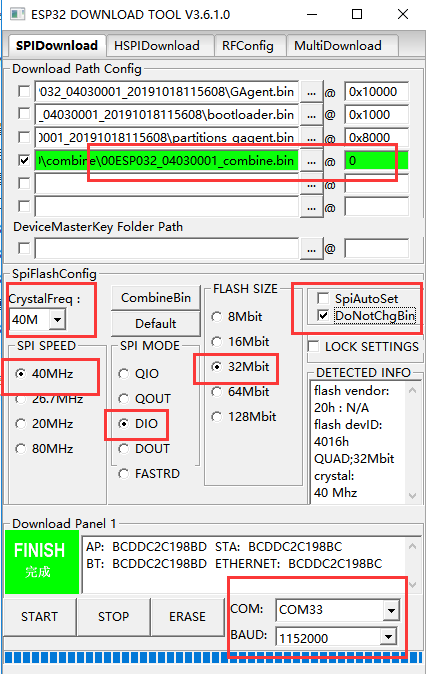Click the blue download progress bar

point(213,658)
